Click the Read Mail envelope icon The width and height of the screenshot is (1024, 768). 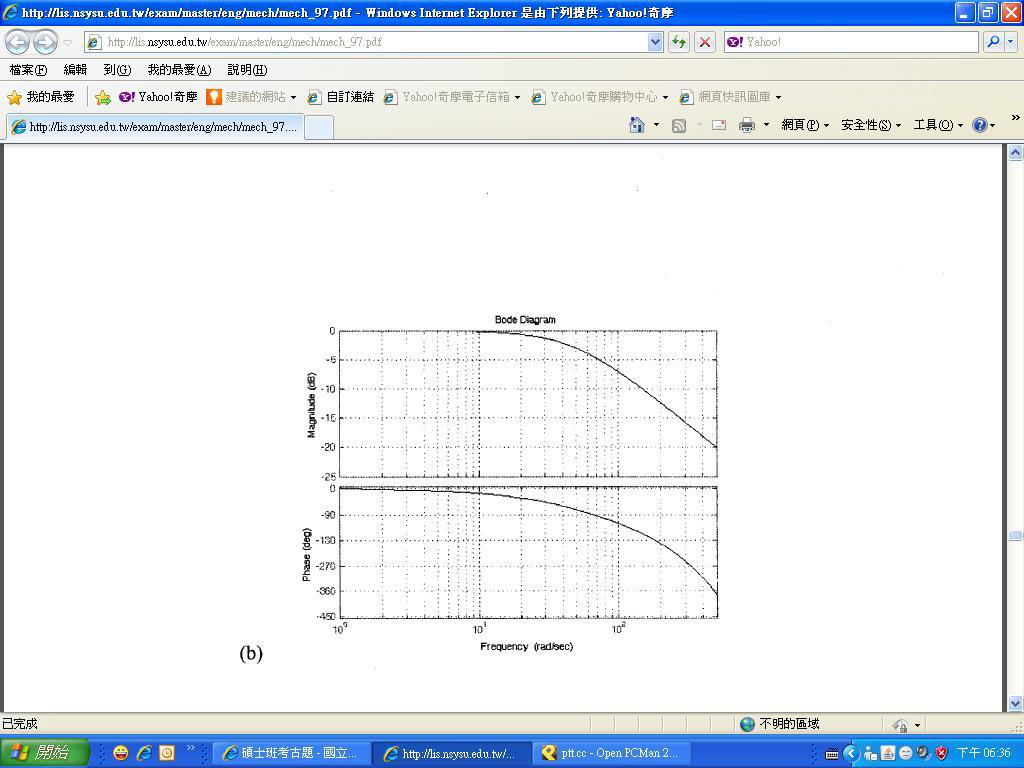coord(719,125)
